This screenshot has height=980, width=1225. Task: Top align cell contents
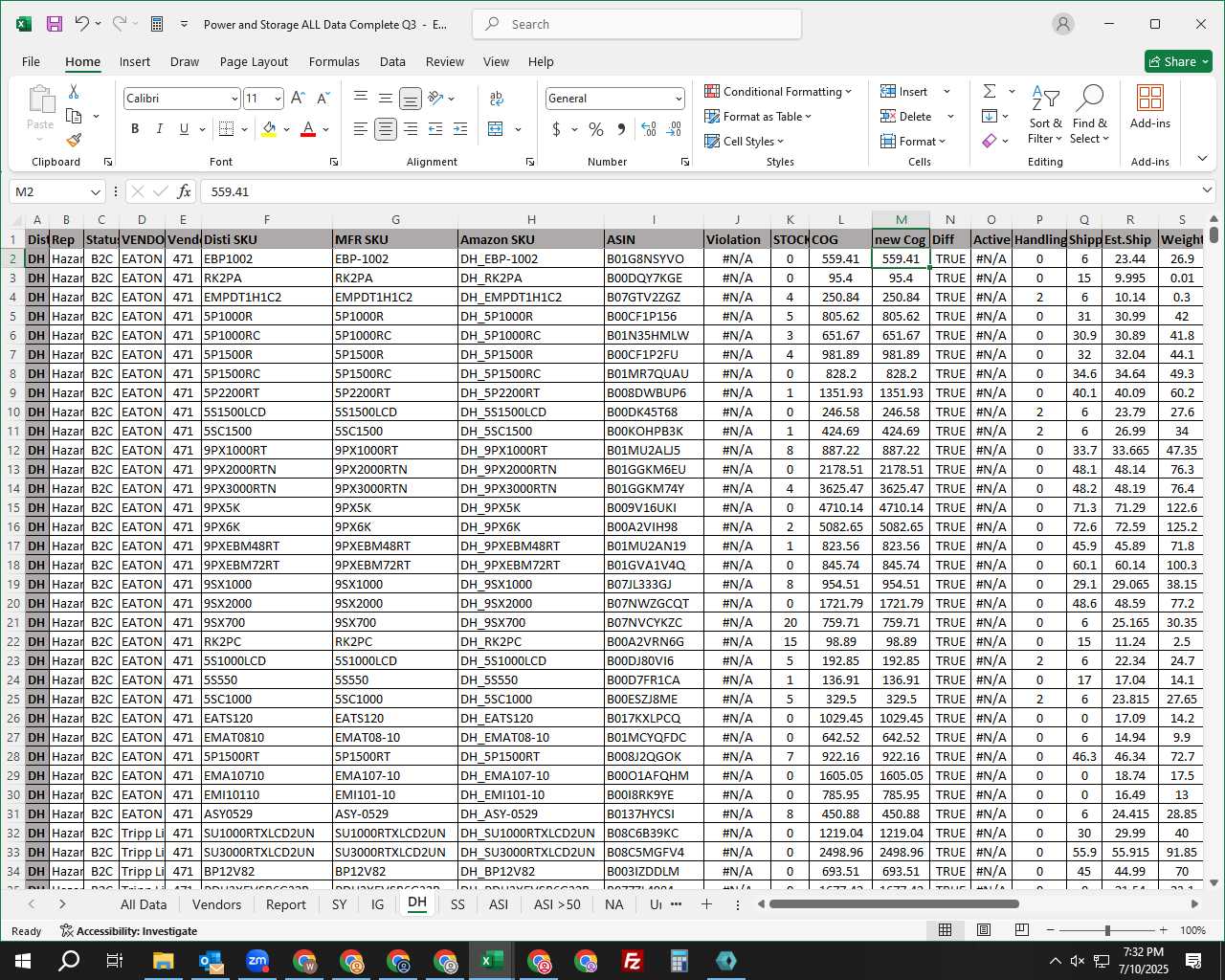[x=360, y=98]
